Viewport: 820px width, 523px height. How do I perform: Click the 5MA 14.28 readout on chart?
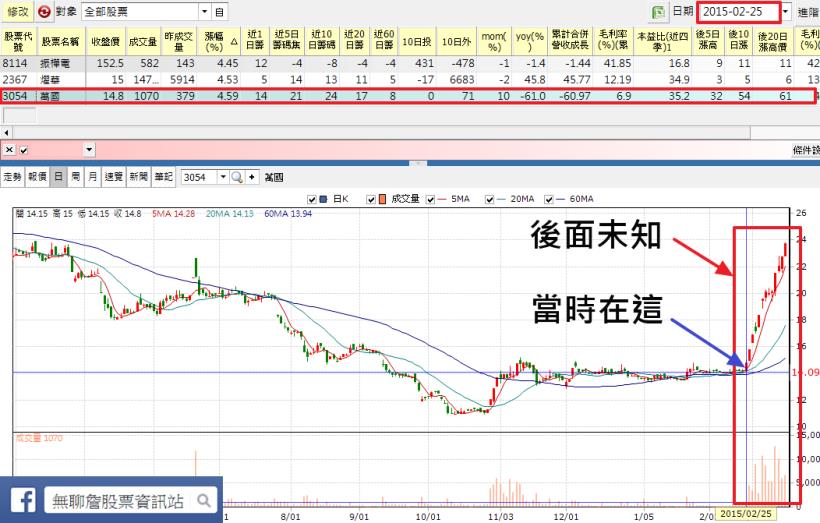click(173, 213)
